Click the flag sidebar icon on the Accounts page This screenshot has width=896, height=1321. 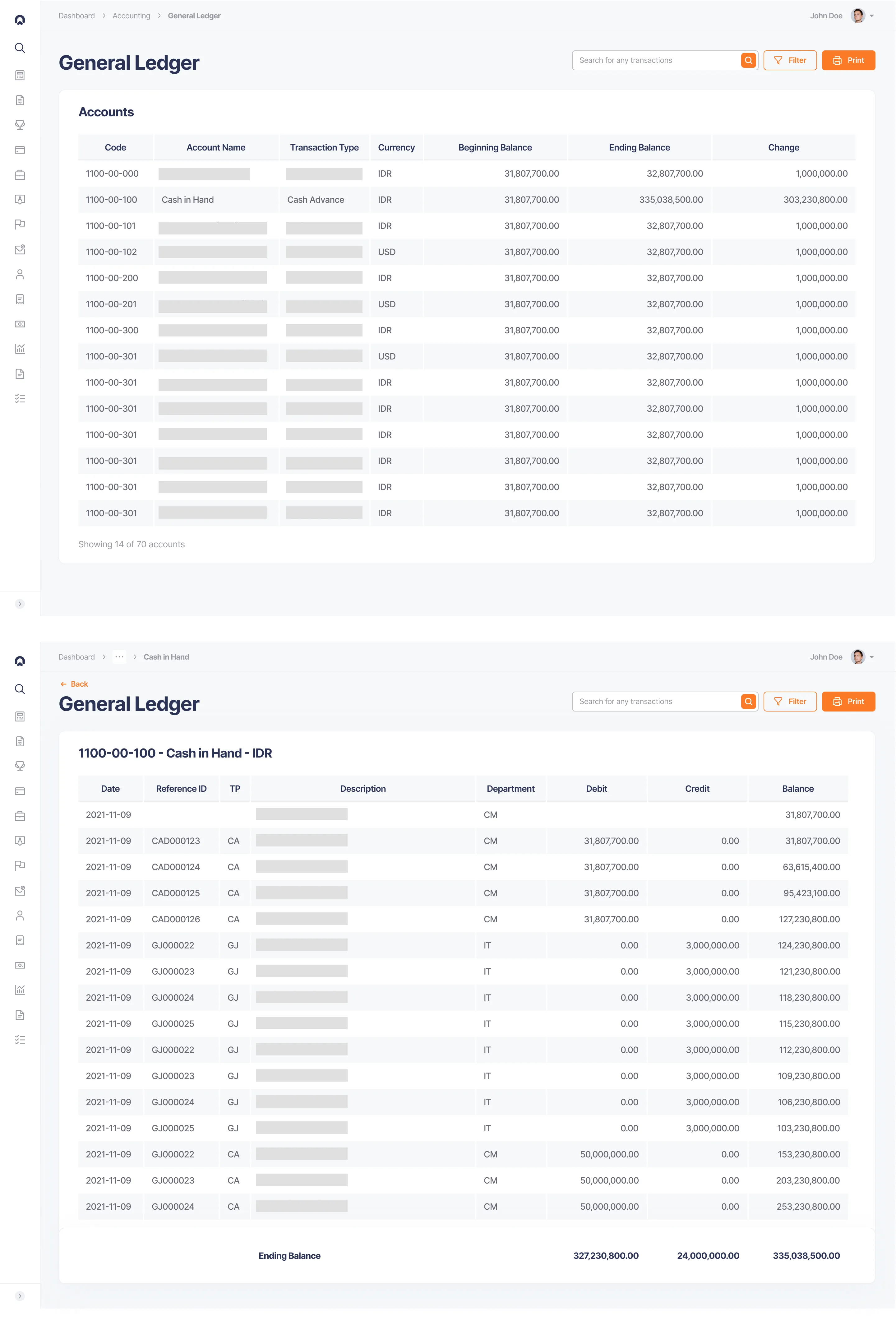[x=20, y=224]
